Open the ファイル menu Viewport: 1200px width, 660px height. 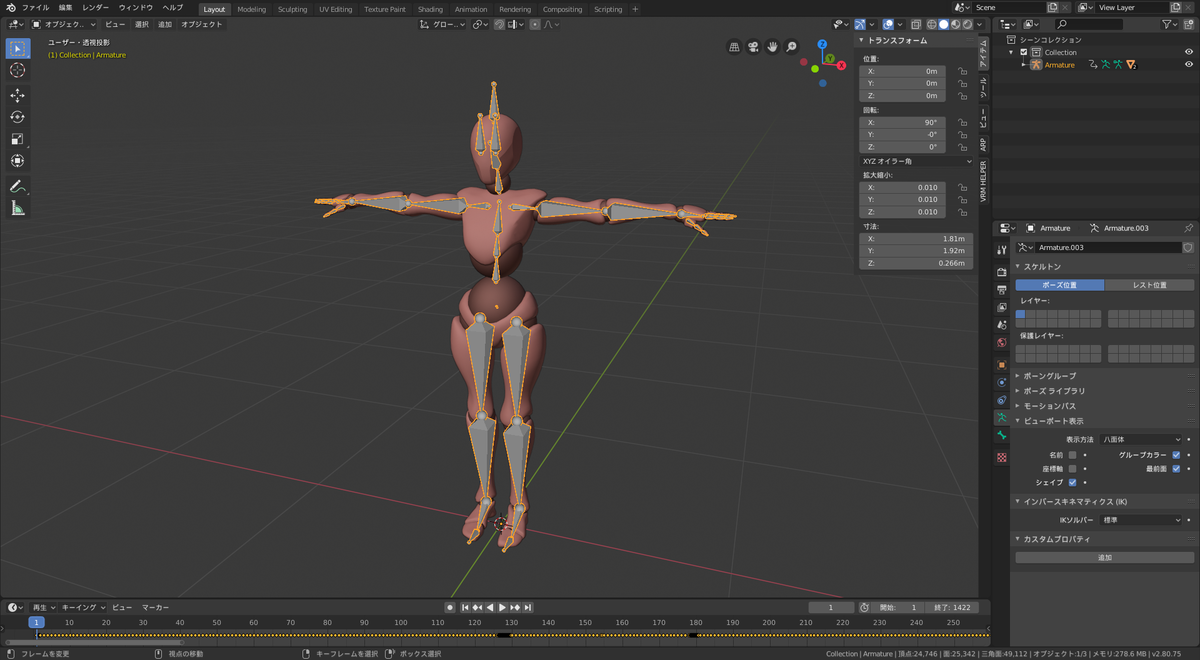point(35,8)
